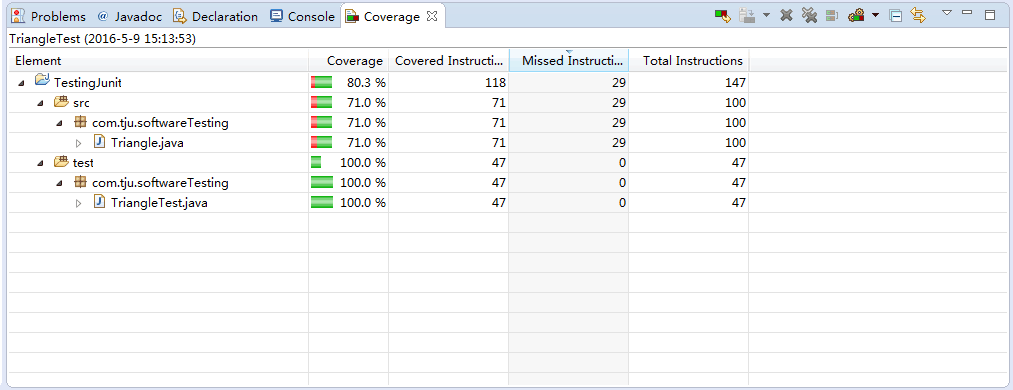Image resolution: width=1013 pixels, height=390 pixels.
Task: Remove all coverage sessions
Action: (809, 15)
